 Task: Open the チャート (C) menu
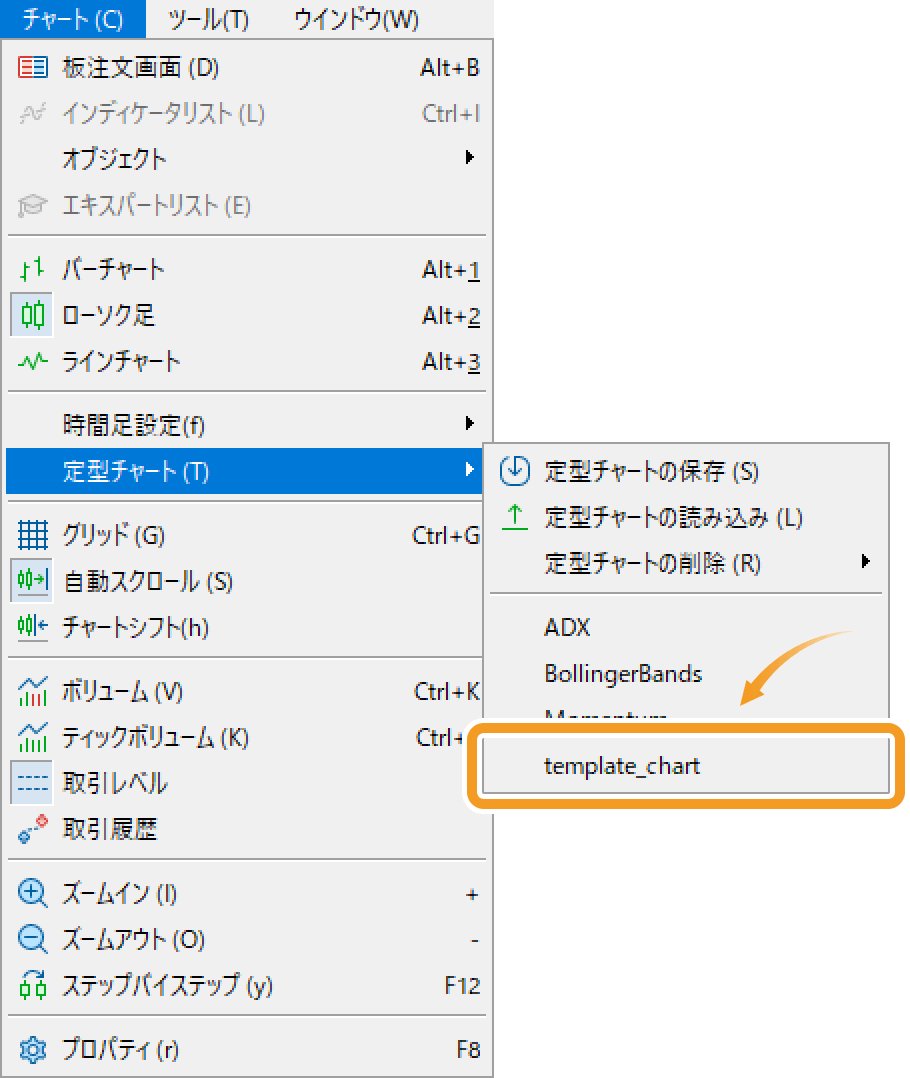(73, 19)
